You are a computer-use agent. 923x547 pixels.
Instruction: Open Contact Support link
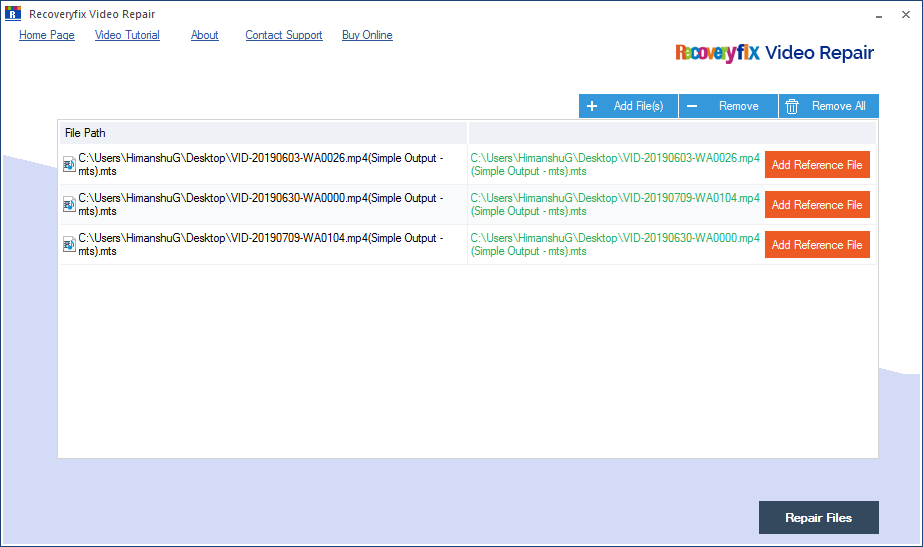point(284,35)
